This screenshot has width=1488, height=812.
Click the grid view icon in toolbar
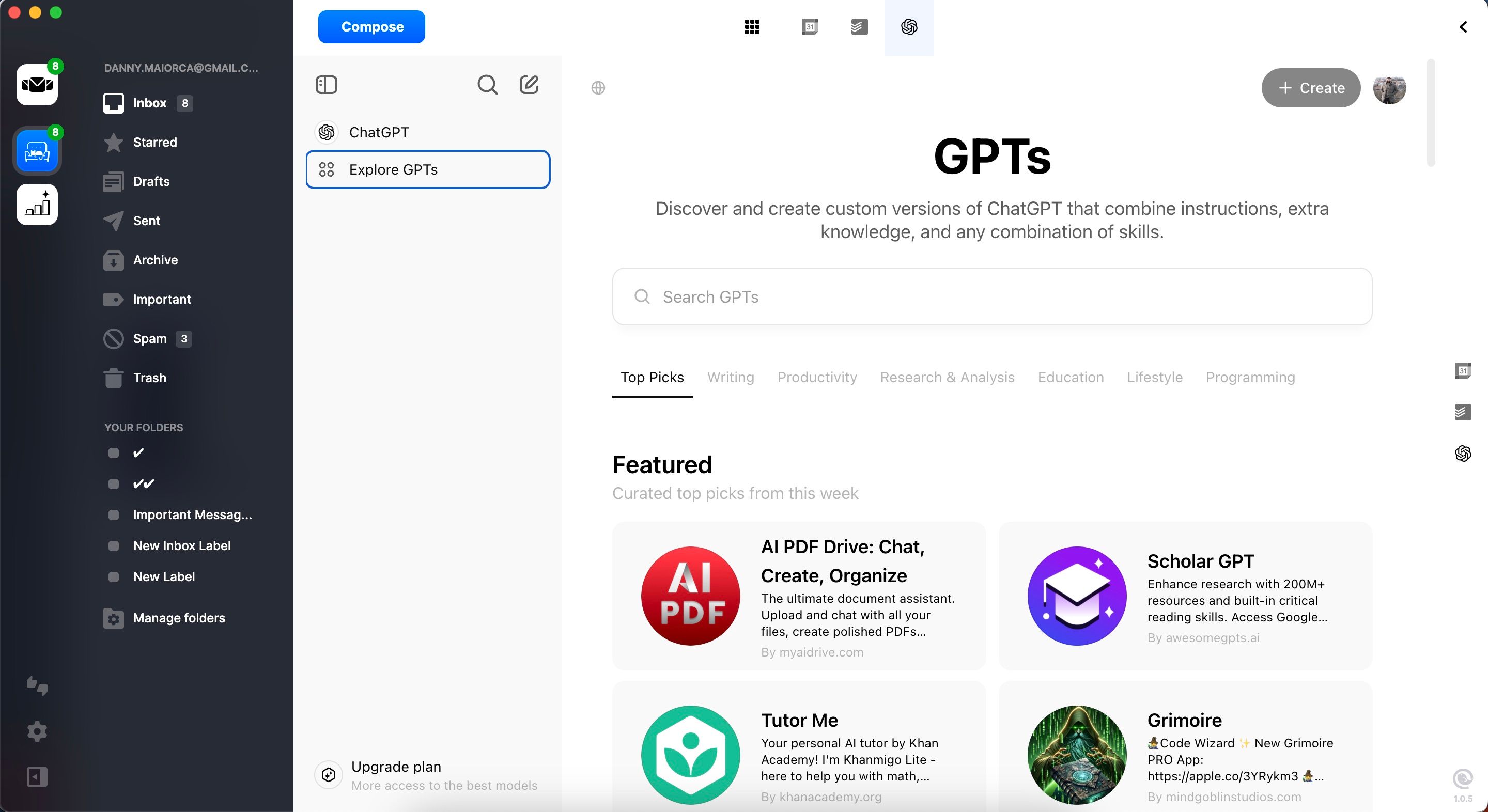pyautogui.click(x=752, y=27)
